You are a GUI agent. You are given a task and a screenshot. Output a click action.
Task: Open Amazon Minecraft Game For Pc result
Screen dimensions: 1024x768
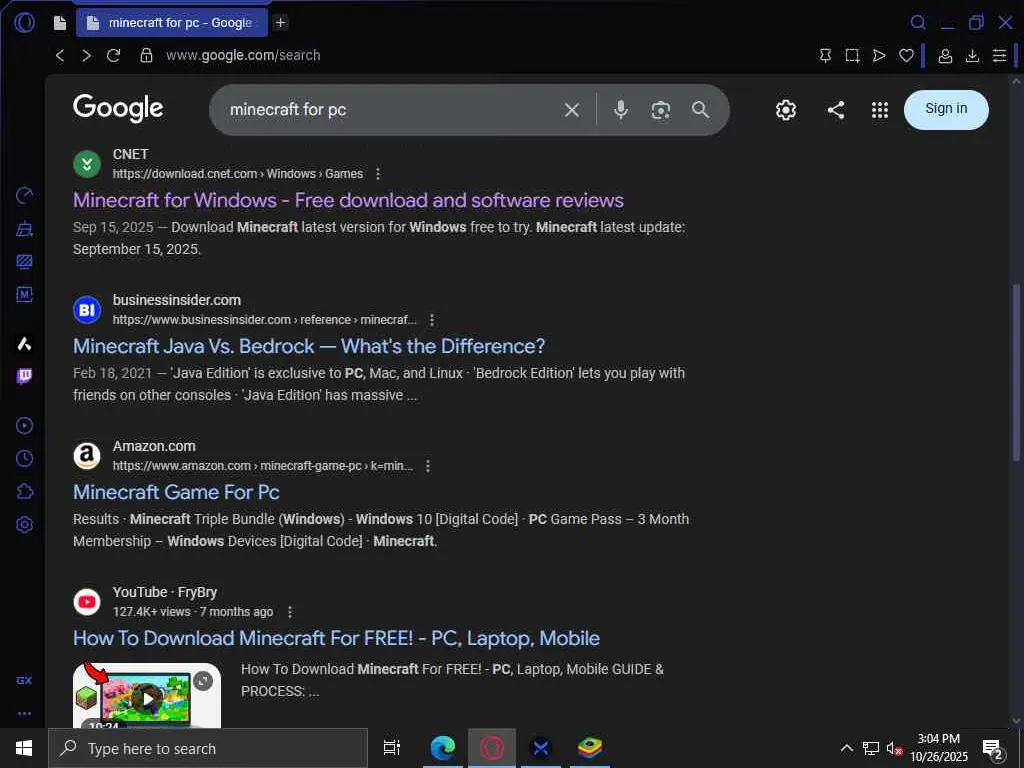[176, 492]
